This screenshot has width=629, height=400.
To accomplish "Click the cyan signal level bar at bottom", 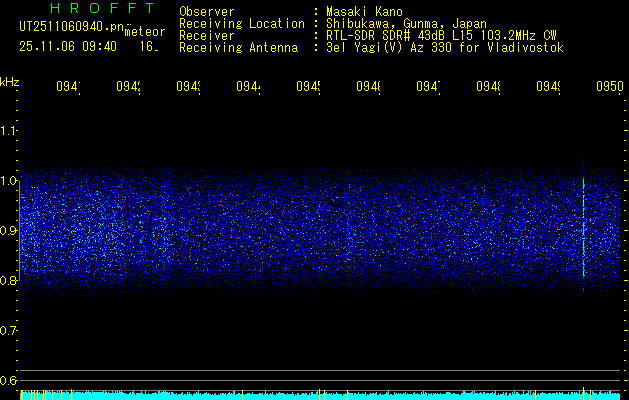I will click(x=320, y=396).
